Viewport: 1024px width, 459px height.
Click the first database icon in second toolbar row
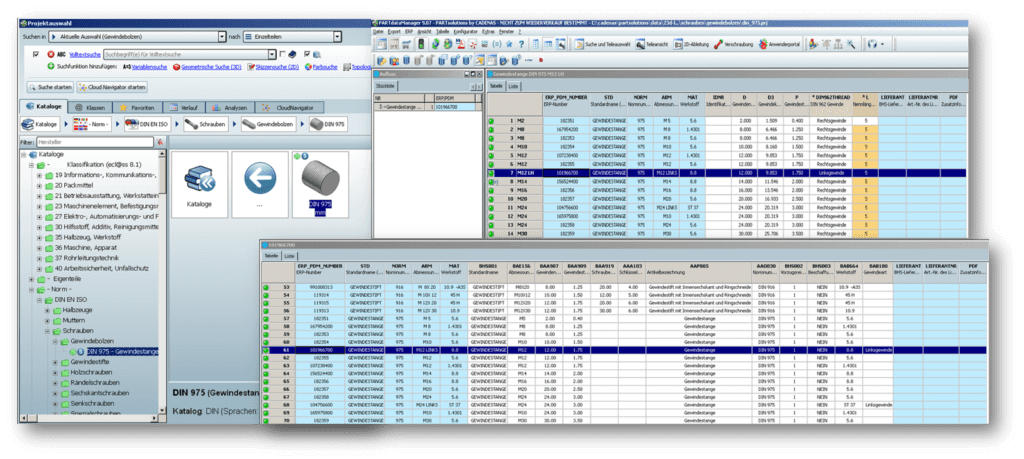381,60
